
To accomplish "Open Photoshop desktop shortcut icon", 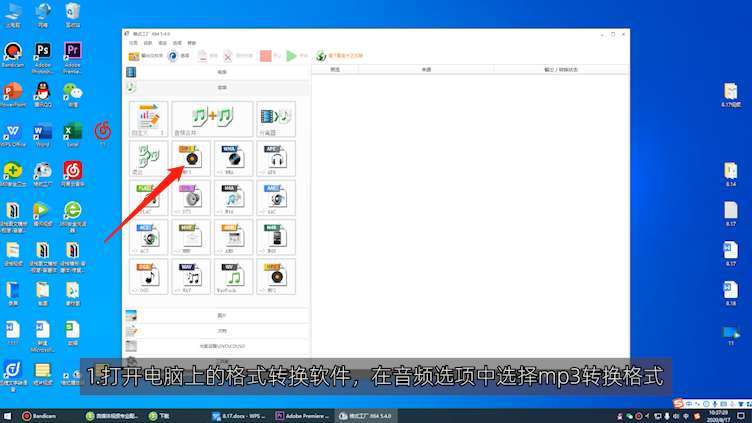I will (42, 53).
